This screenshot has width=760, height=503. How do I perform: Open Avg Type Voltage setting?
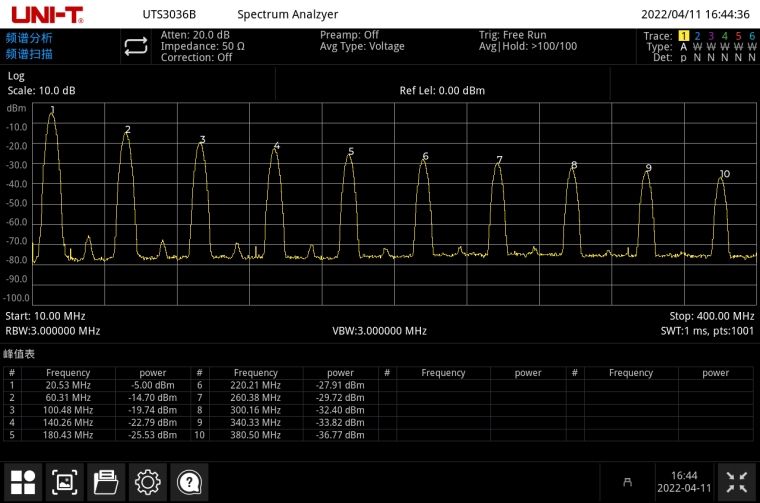[x=362, y=46]
